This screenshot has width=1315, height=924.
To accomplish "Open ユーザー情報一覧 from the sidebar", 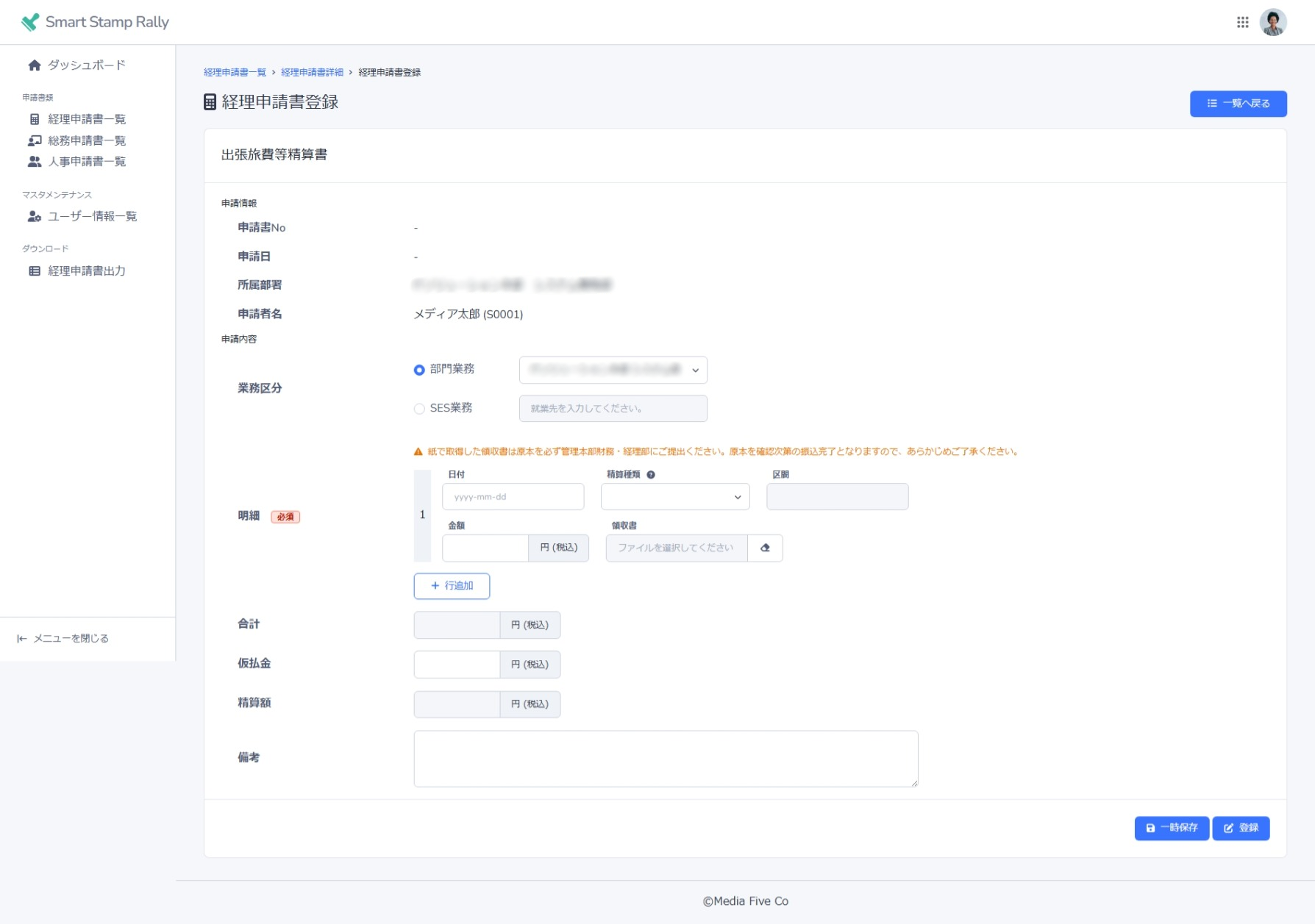I will point(92,216).
